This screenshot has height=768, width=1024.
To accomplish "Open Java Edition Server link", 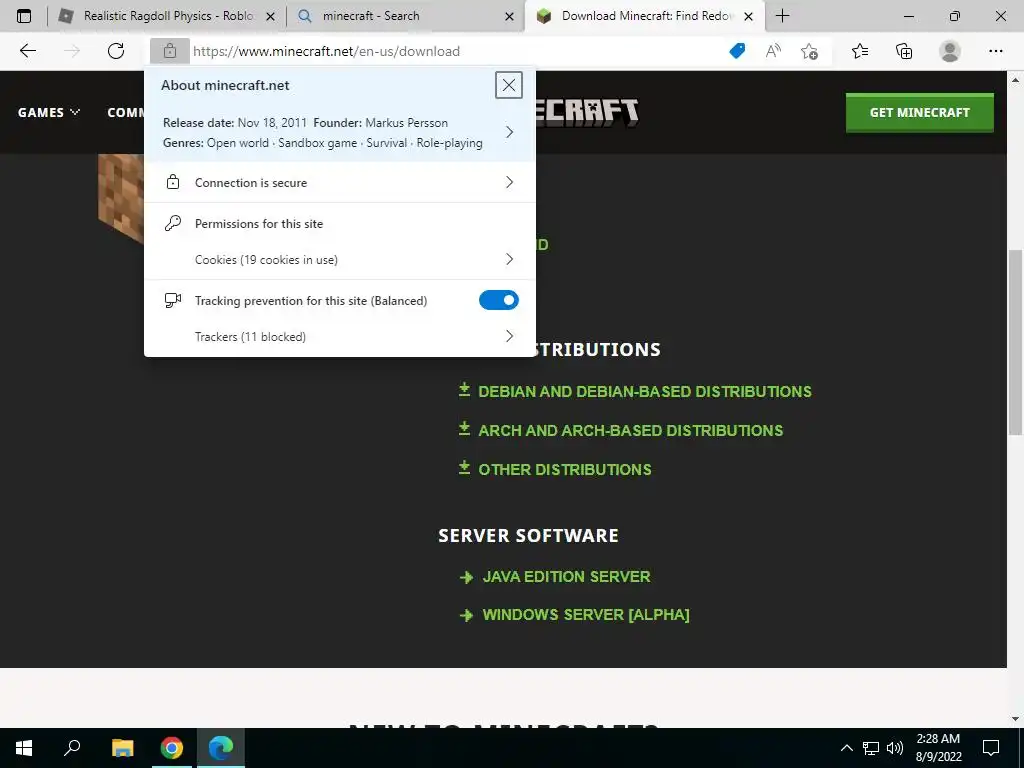I will point(566,577).
